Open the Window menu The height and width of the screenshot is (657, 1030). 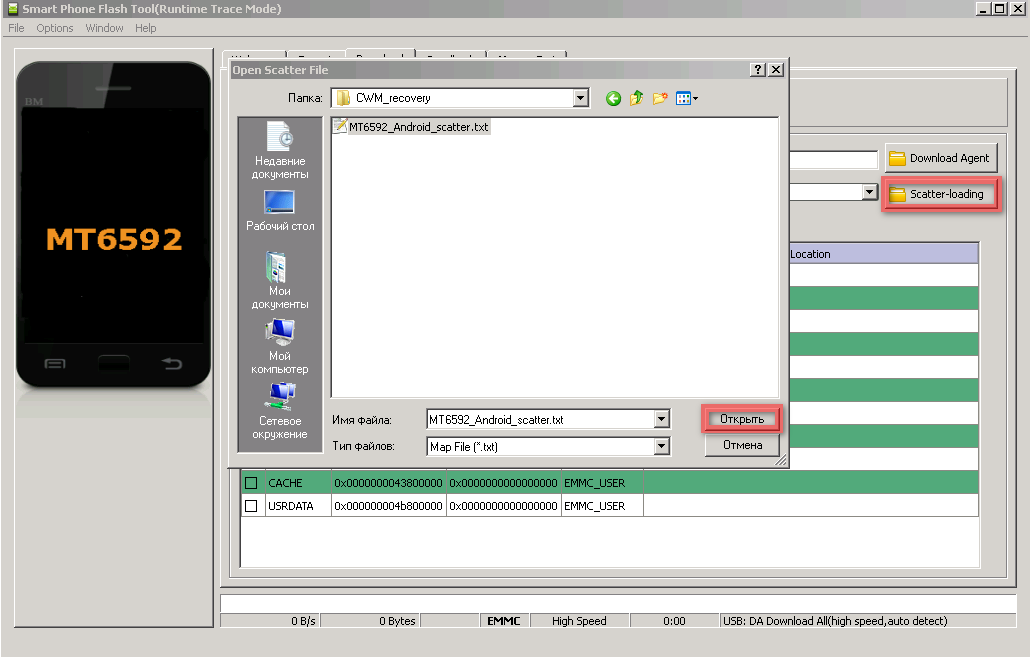(x=105, y=28)
